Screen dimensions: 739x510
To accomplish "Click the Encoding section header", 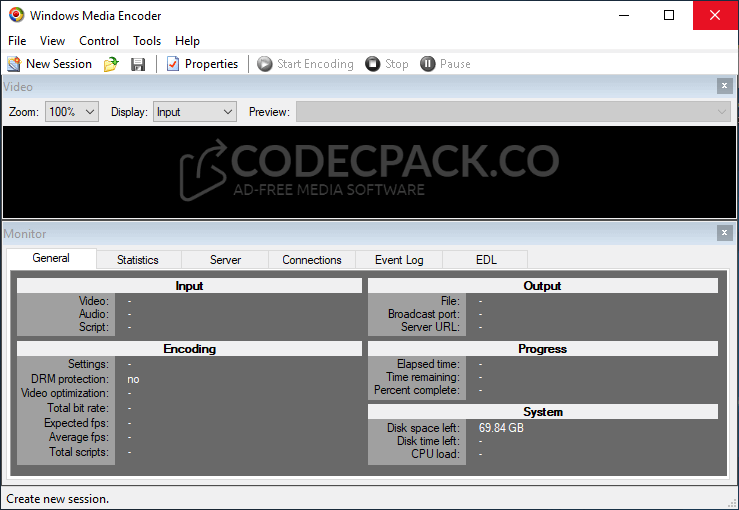I will (x=189, y=349).
